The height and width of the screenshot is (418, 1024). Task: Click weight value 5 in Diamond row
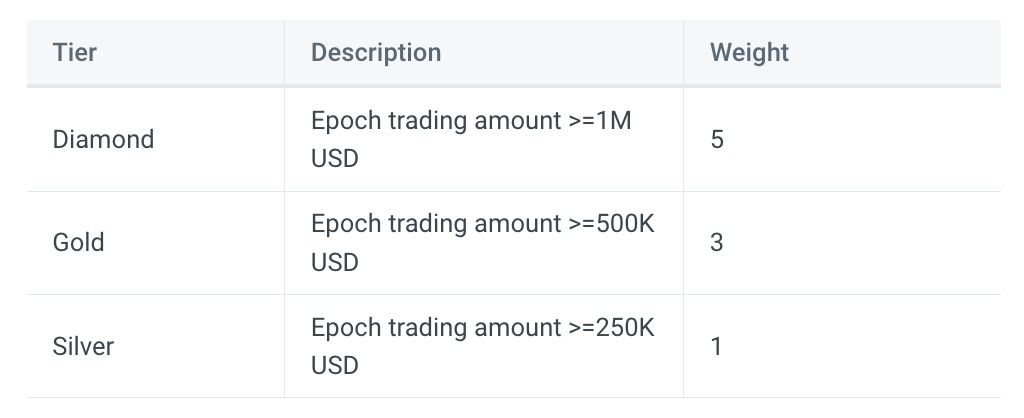coord(717,139)
